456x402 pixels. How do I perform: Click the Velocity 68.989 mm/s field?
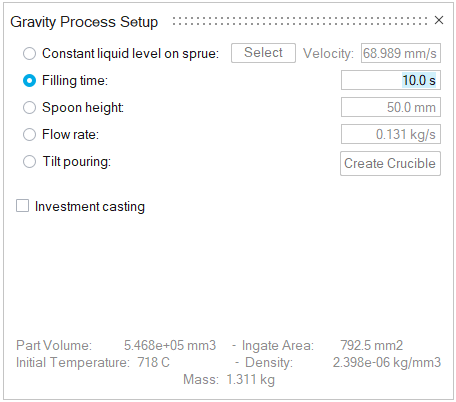(401, 53)
